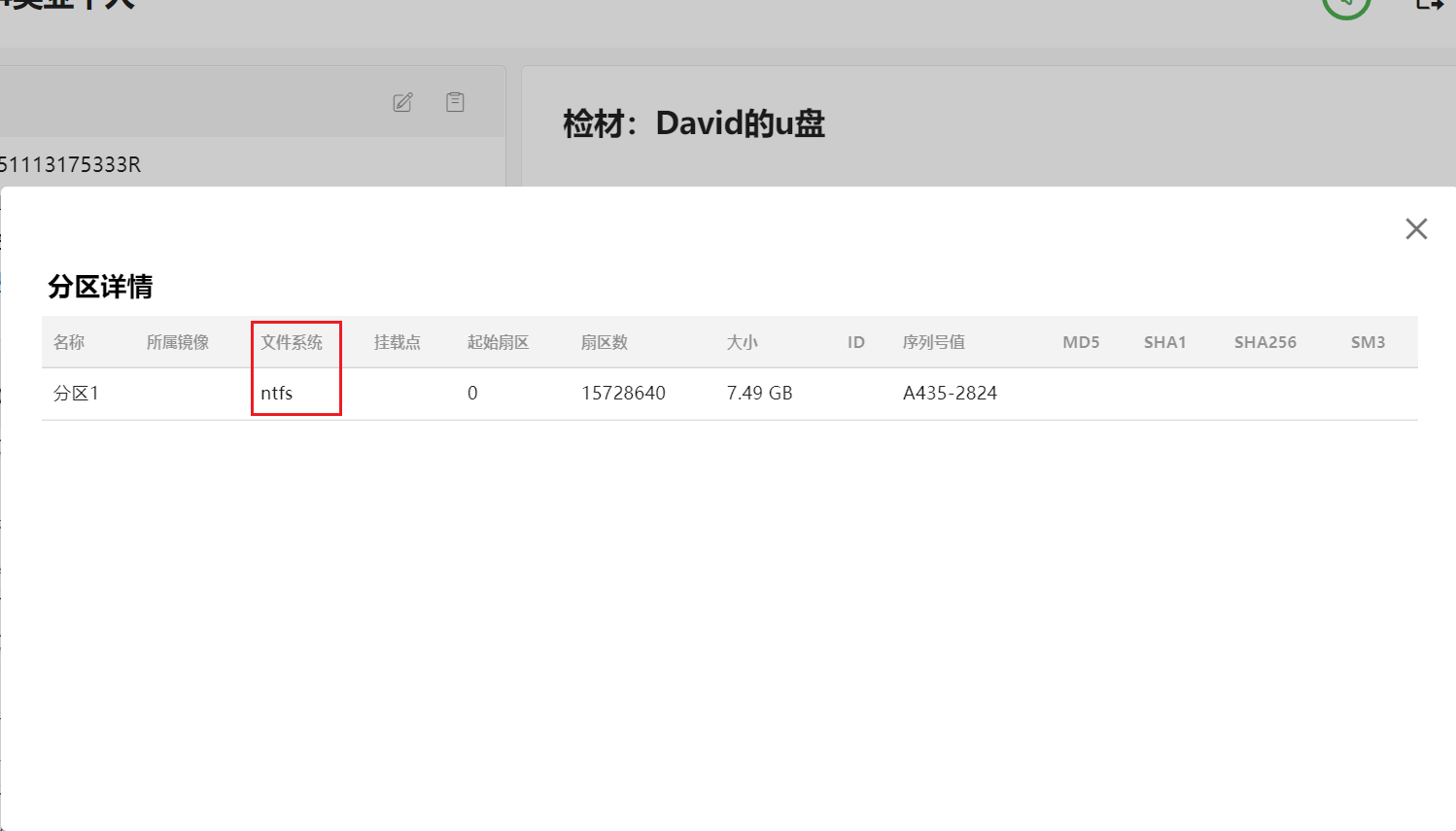
Task: Click the 起始扇区 column header
Action: pos(498,342)
